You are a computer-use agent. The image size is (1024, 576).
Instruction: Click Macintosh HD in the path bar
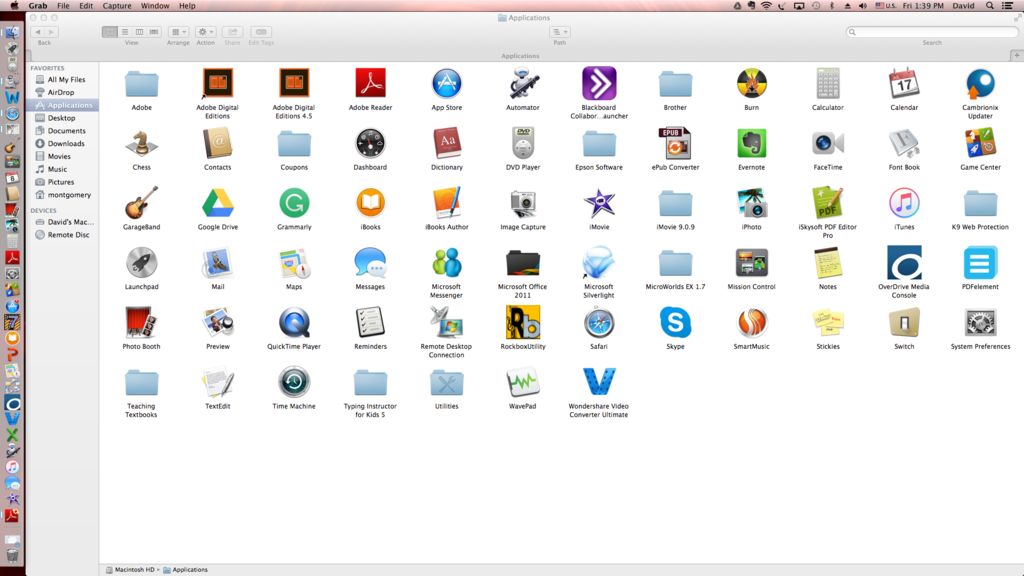(x=133, y=570)
